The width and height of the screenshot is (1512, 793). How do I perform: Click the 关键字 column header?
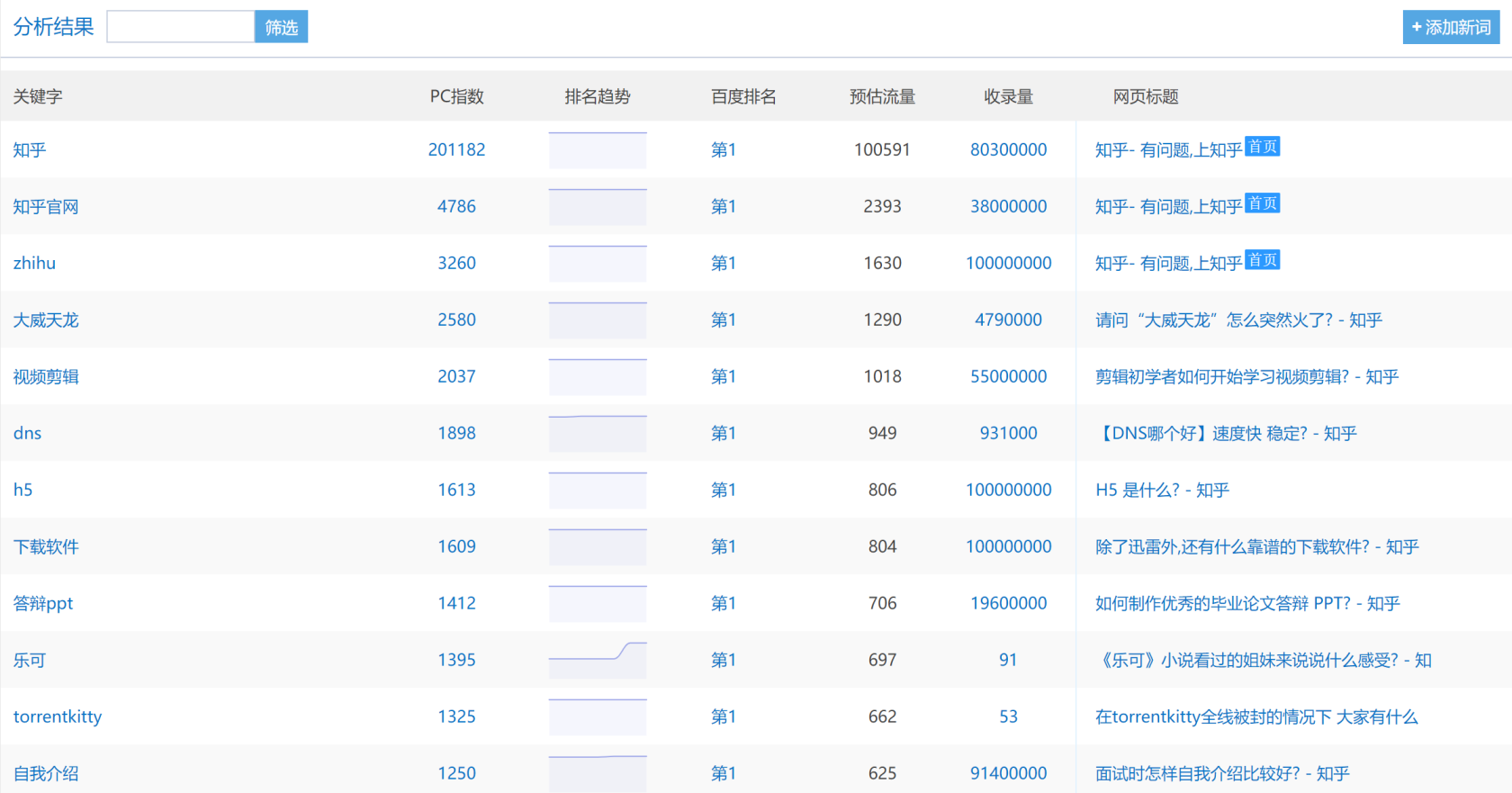[x=38, y=96]
